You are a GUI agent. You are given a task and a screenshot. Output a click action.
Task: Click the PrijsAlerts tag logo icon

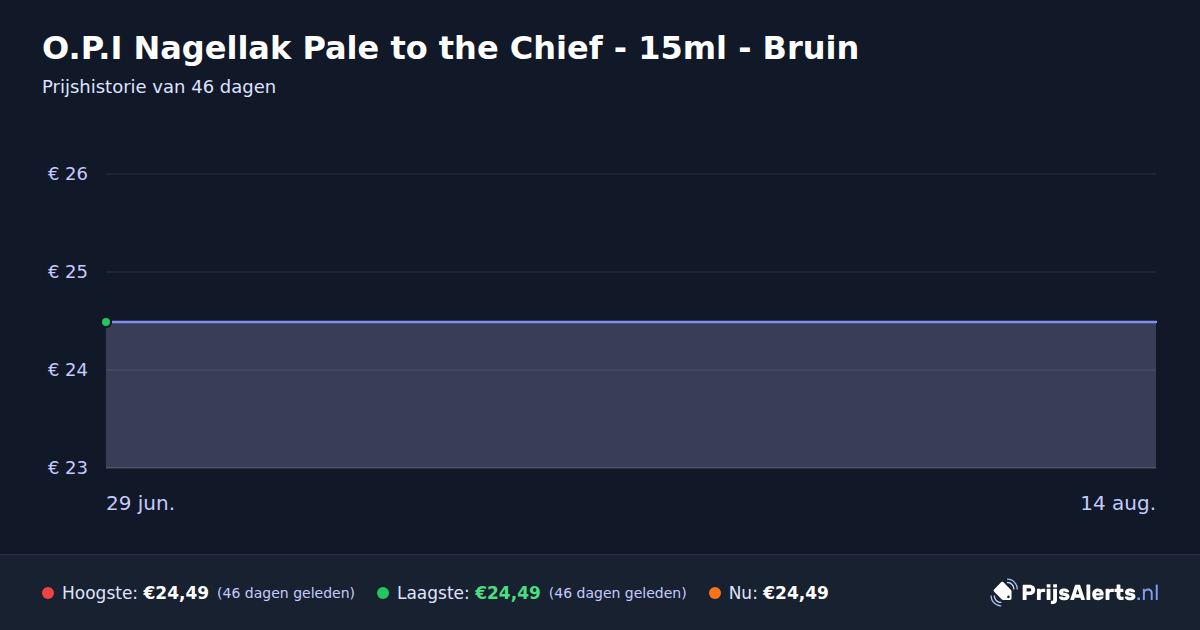pyautogui.click(x=1003, y=592)
